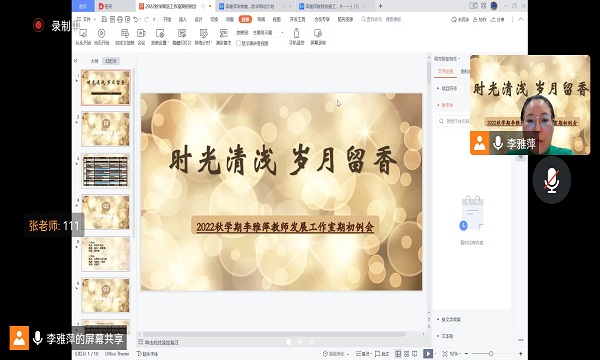Expand the quick access toolbar customize arrow
Viewport: 600px width, 360px height.
coord(154,19)
